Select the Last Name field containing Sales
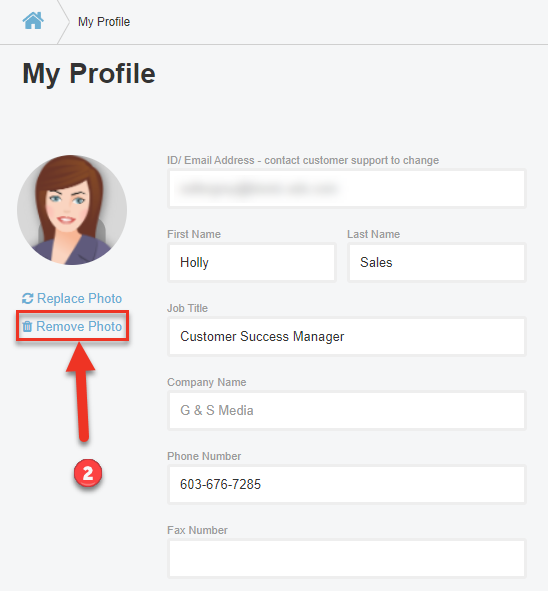This screenshot has width=548, height=591. [x=437, y=262]
